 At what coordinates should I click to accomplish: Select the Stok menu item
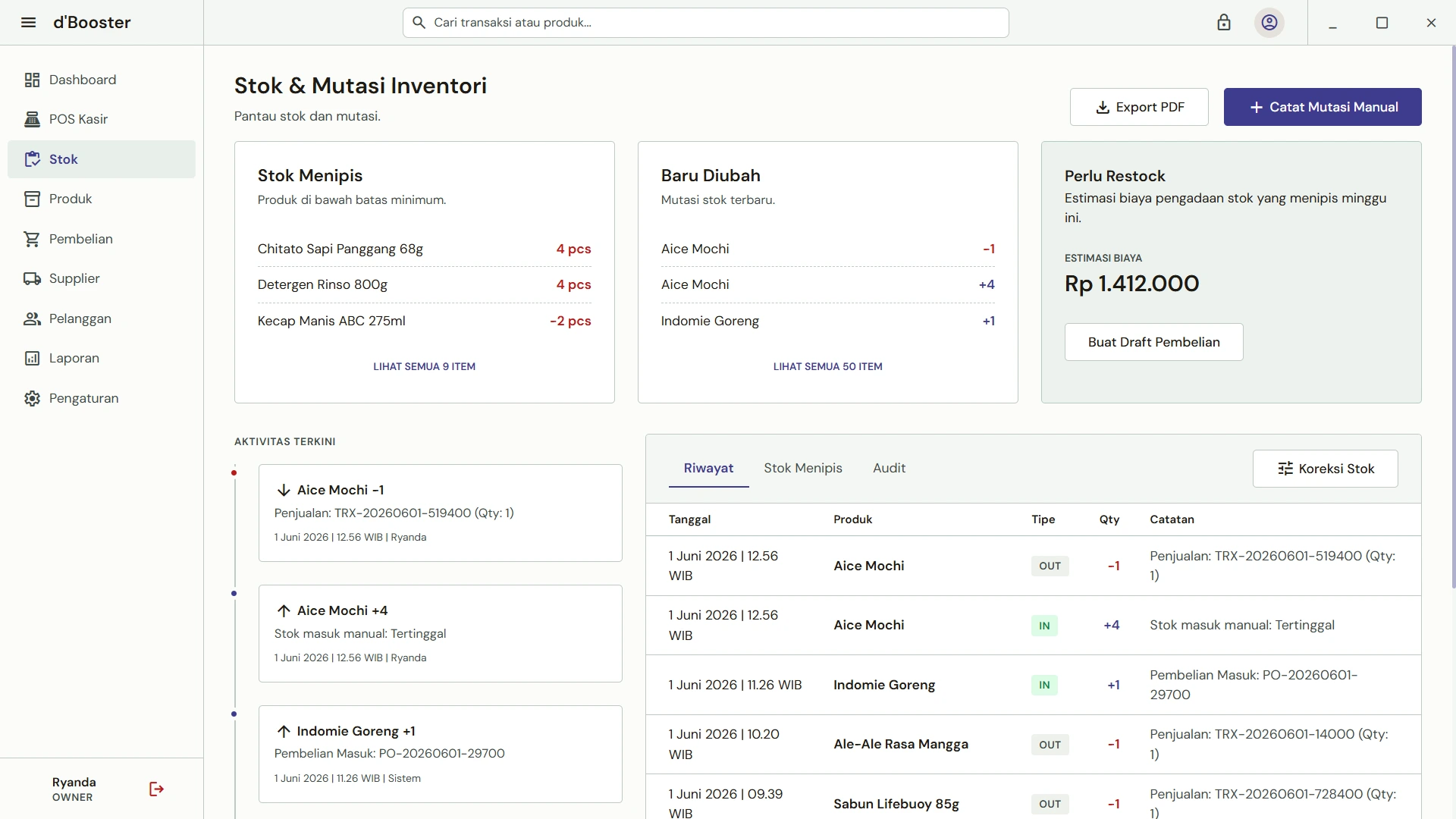coord(102,159)
